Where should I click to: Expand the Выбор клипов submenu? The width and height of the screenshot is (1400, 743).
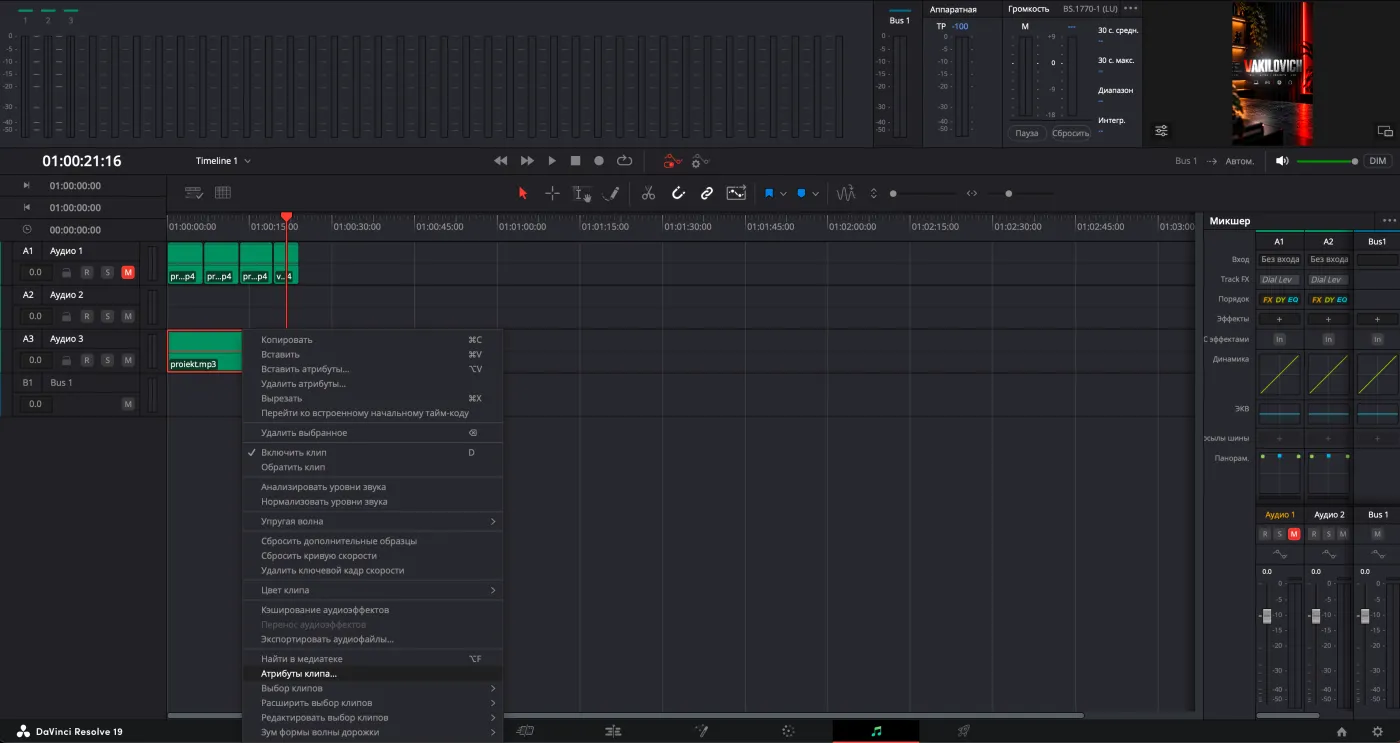[x=372, y=688]
